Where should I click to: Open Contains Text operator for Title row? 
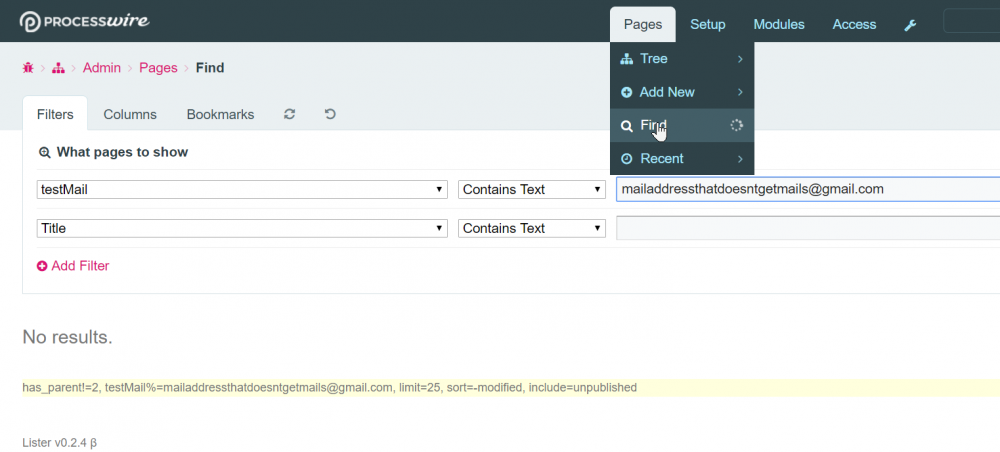coord(532,228)
